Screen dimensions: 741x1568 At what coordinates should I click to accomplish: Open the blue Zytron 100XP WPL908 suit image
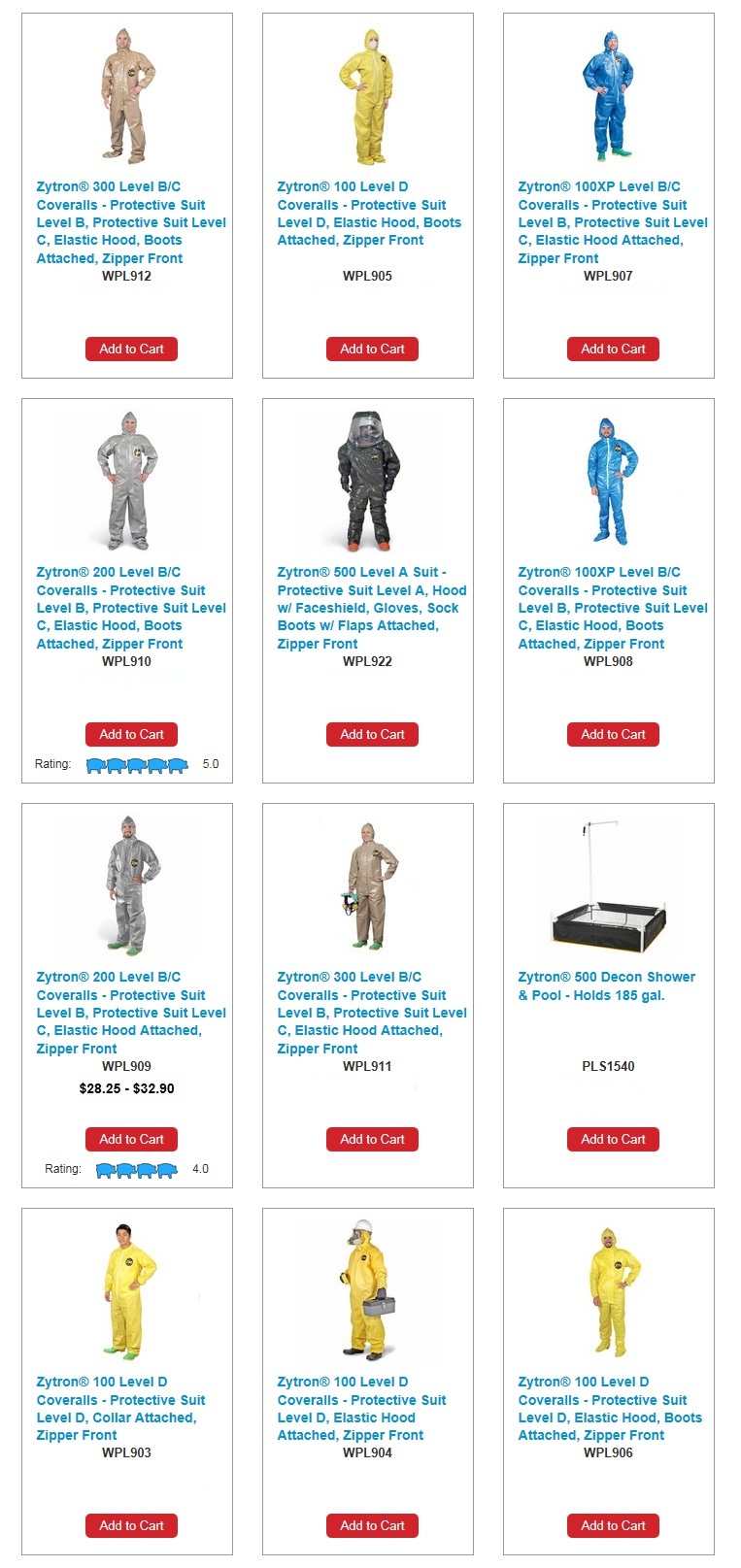[x=607, y=481]
